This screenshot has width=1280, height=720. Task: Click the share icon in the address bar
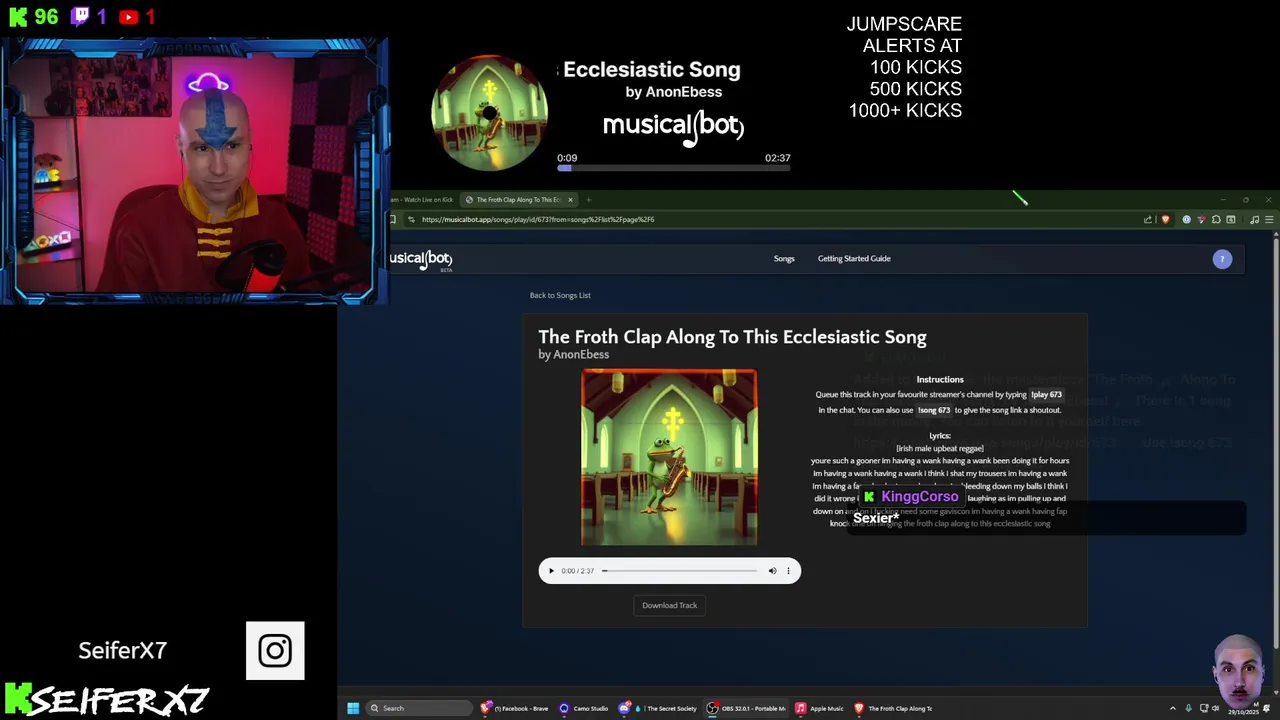(x=1148, y=220)
